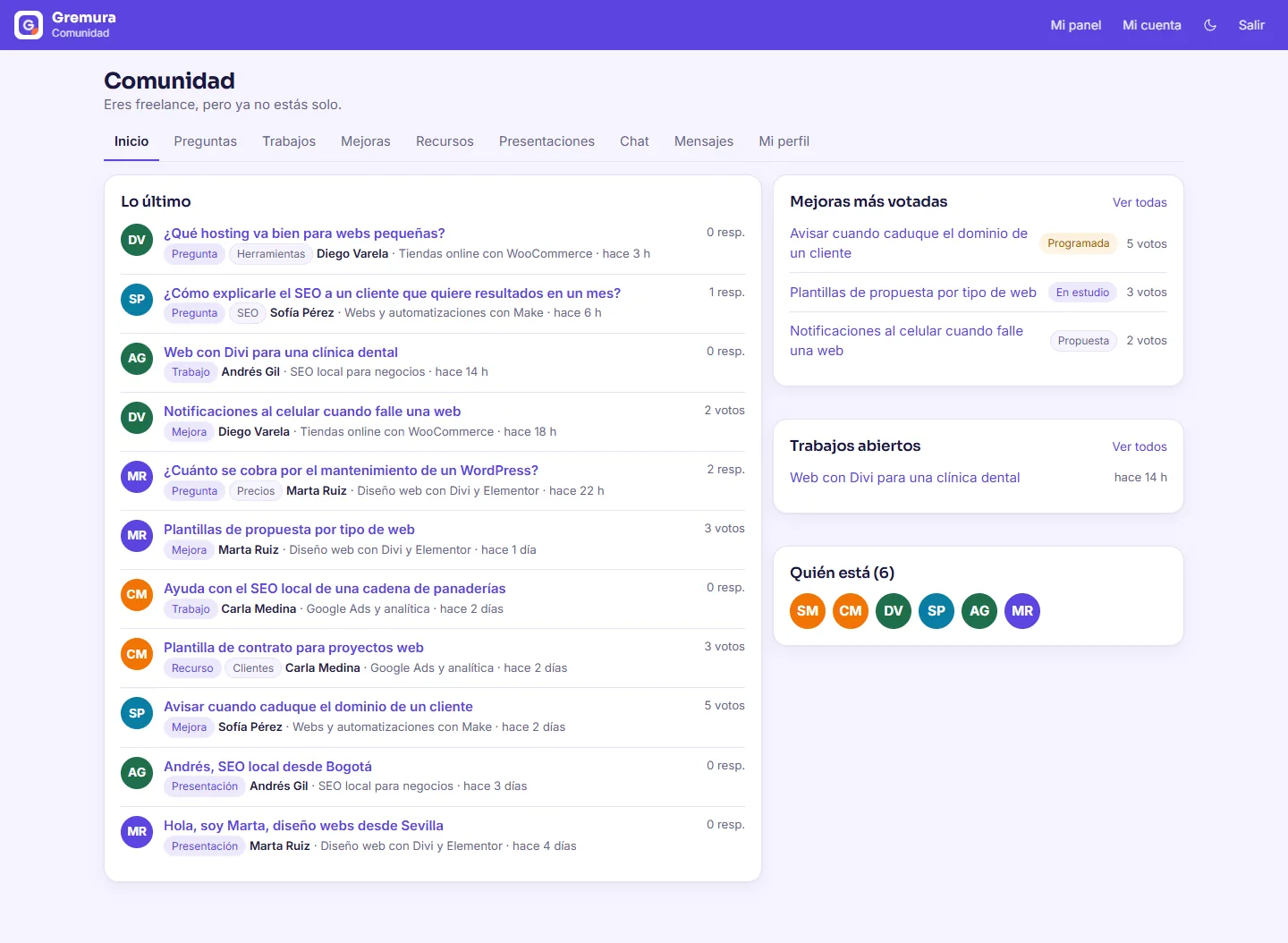Click CM avatar beside Plantilla de contrato
The image size is (1288, 943).
[x=137, y=654]
